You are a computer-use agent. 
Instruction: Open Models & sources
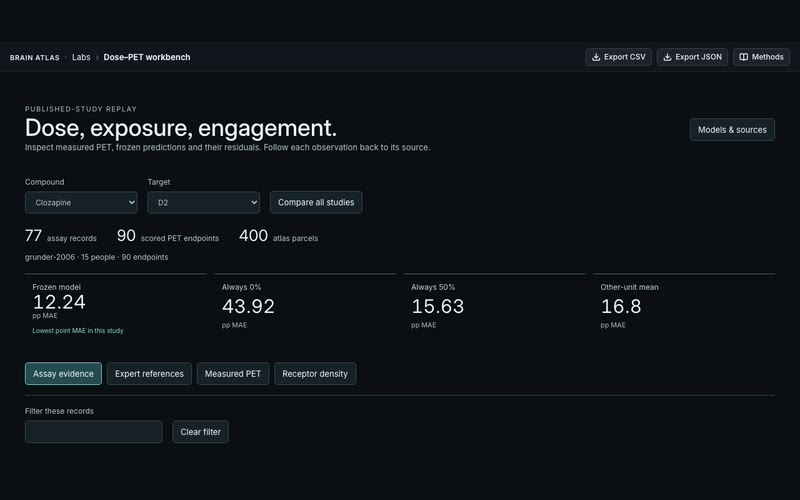coord(732,130)
